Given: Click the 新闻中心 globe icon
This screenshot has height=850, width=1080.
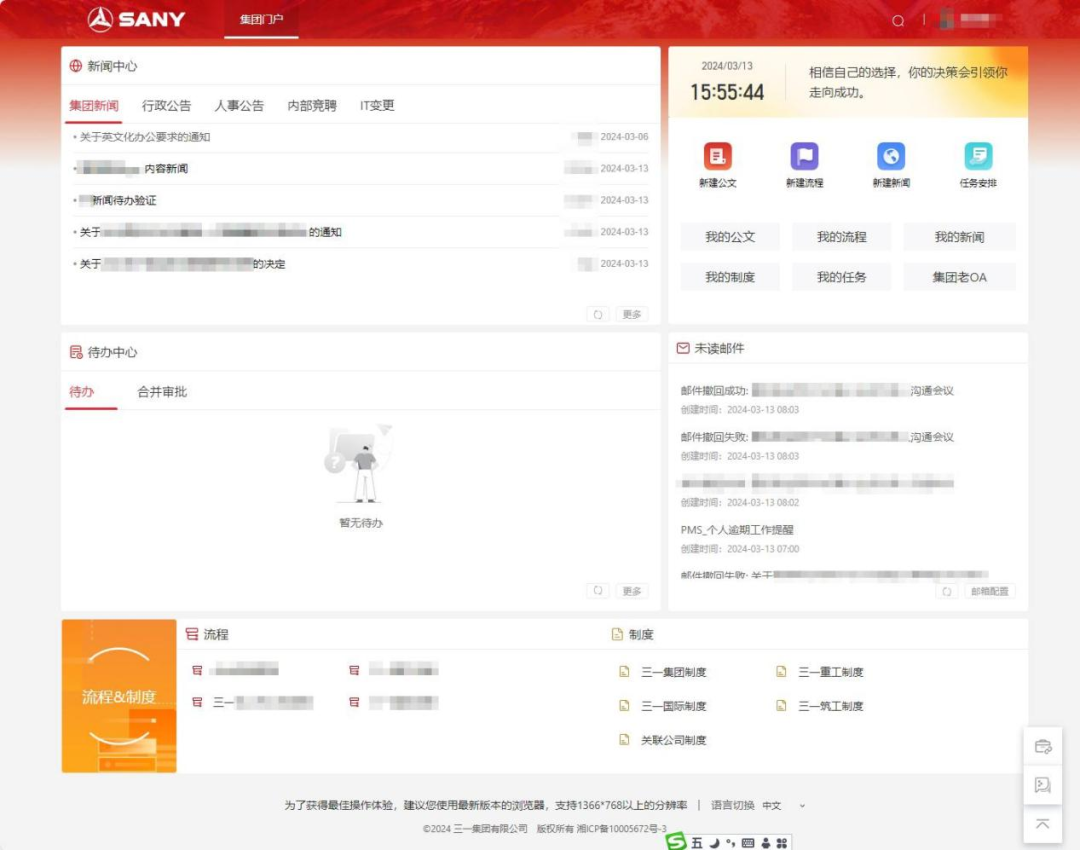Looking at the screenshot, I should (x=76, y=66).
